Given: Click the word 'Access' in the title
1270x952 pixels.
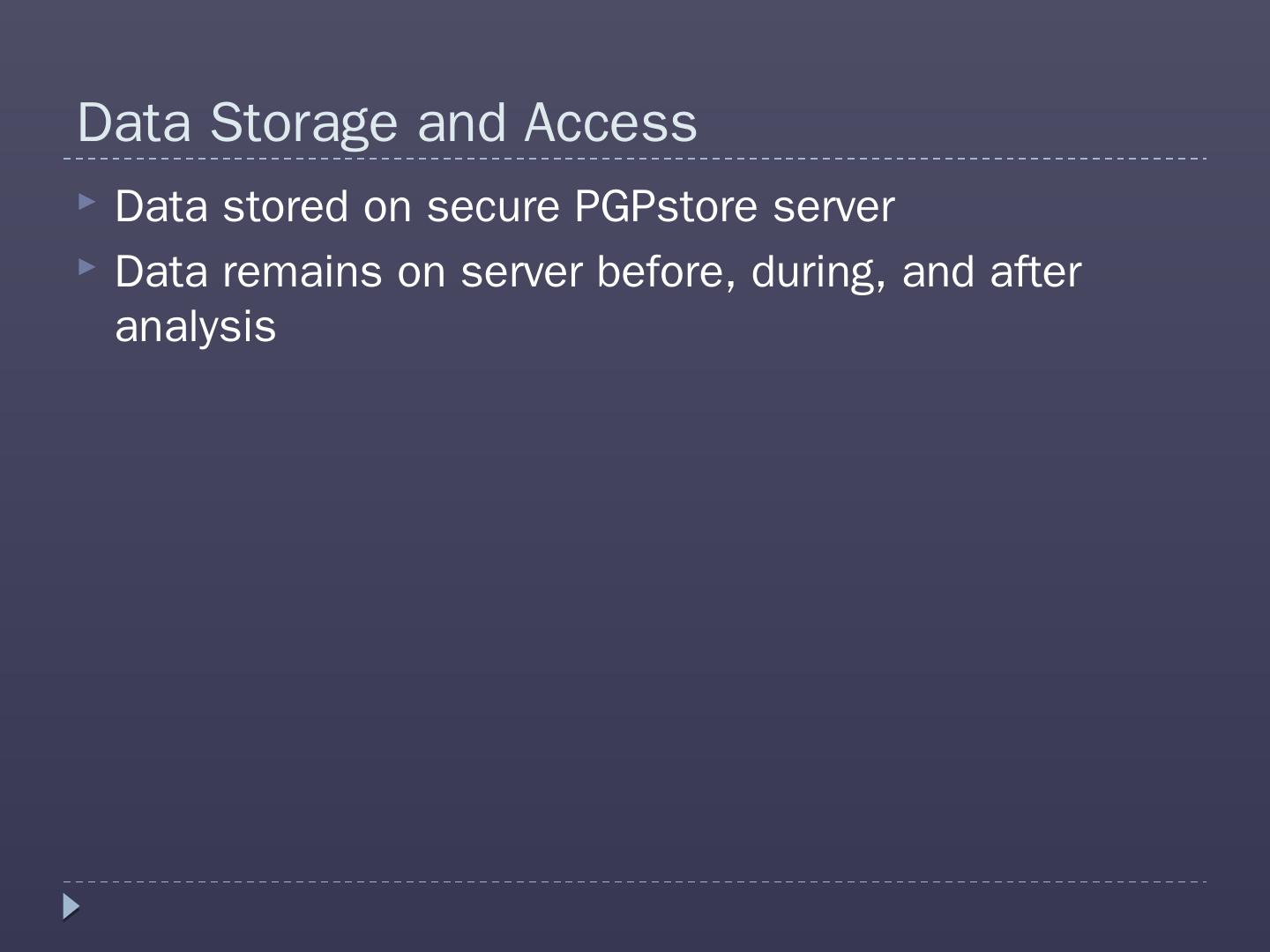Looking at the screenshot, I should [x=610, y=122].
